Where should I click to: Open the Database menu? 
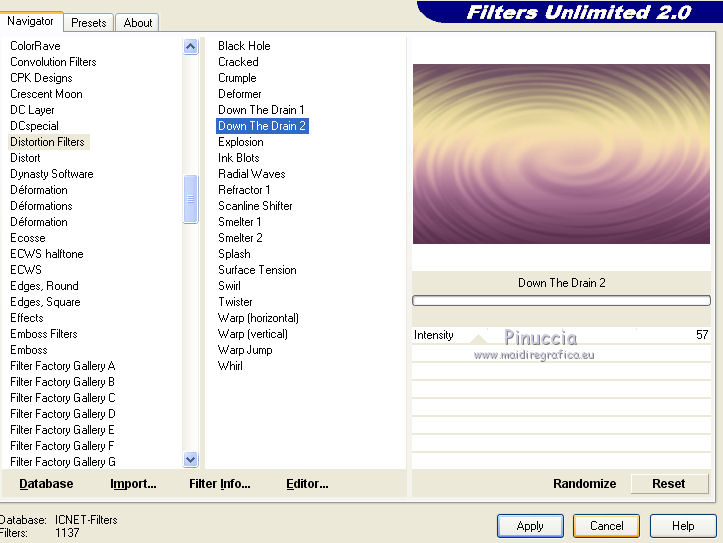46,484
